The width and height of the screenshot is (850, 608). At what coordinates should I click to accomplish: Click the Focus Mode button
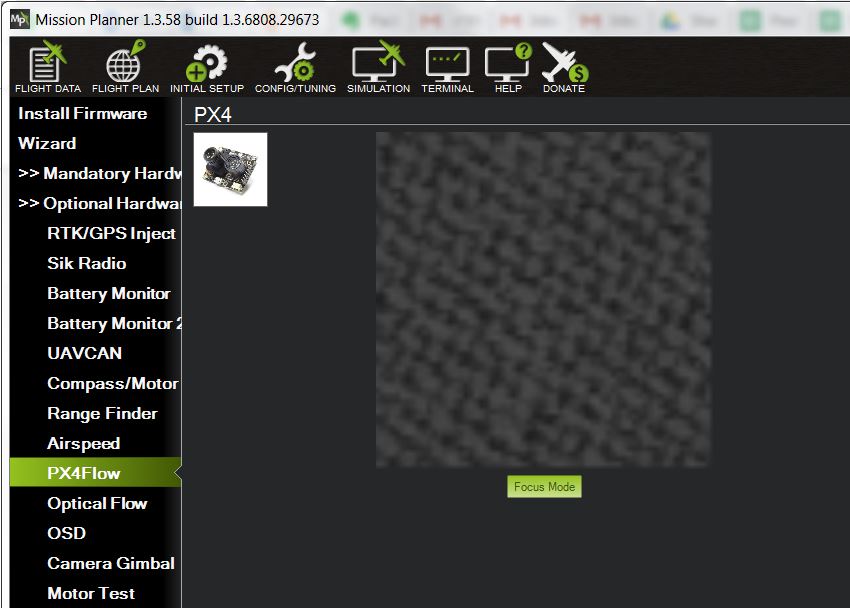point(544,487)
